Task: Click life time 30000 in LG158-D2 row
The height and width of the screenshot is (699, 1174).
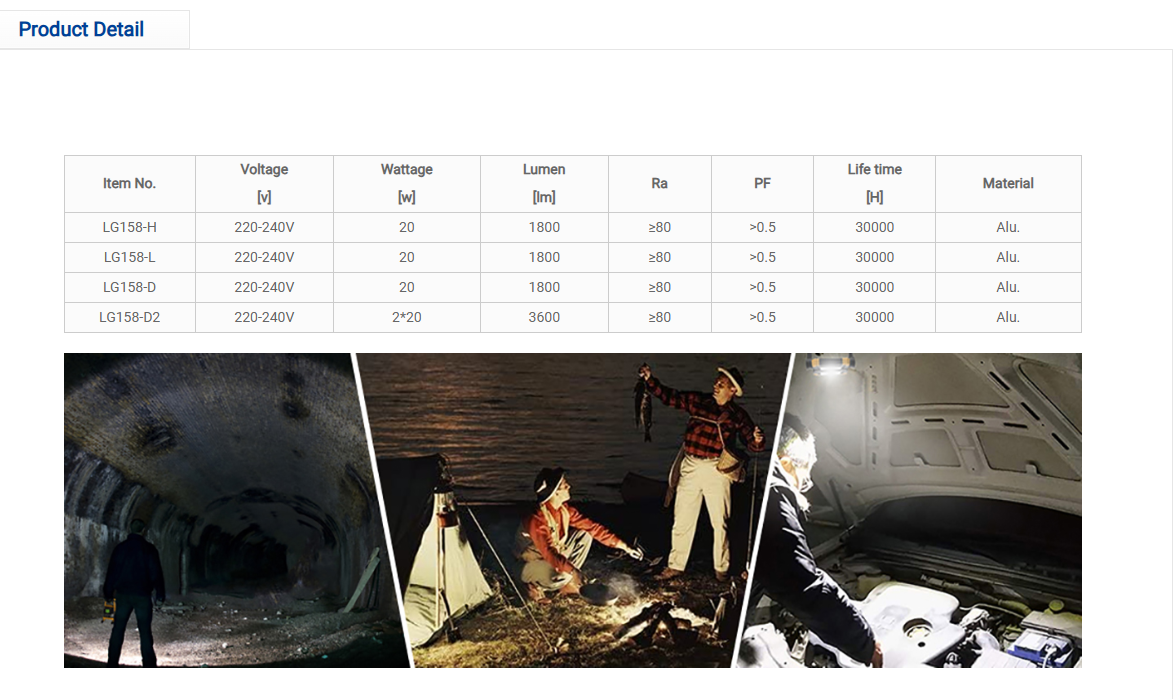Action: click(875, 317)
